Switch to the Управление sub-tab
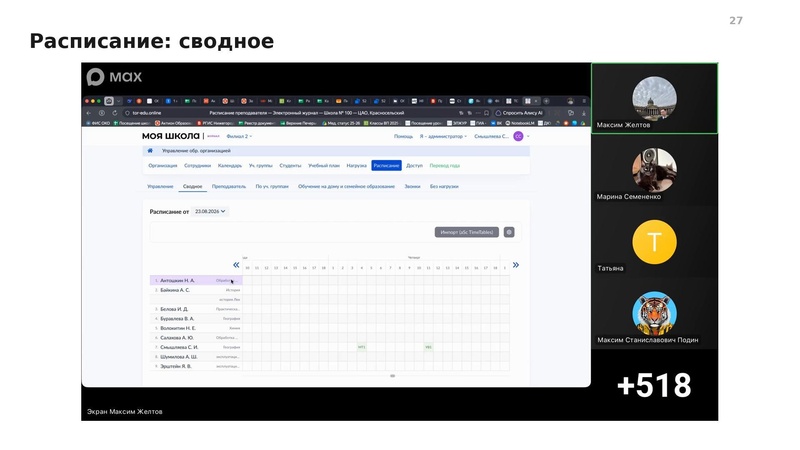The image size is (800, 450). pos(160,186)
